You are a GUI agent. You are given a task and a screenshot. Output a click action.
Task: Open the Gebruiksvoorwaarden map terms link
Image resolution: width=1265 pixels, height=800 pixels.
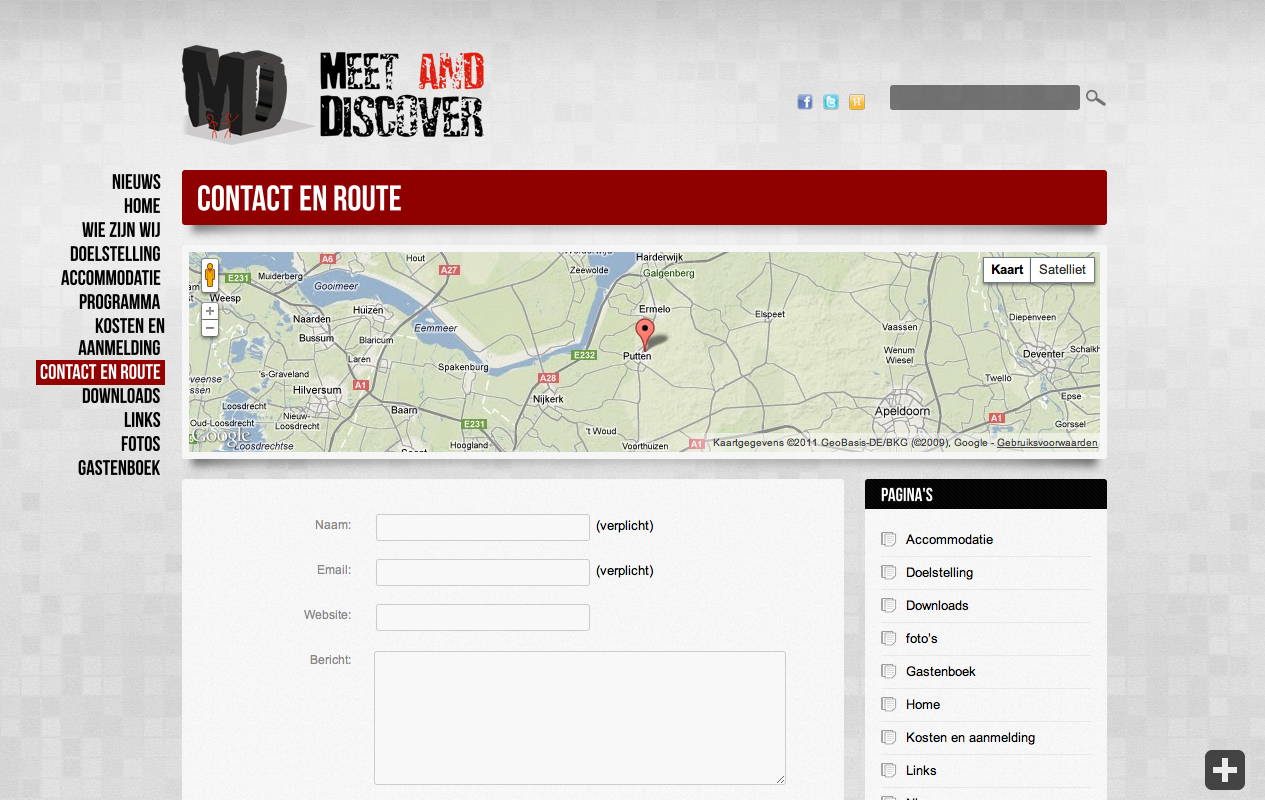pos(1047,443)
